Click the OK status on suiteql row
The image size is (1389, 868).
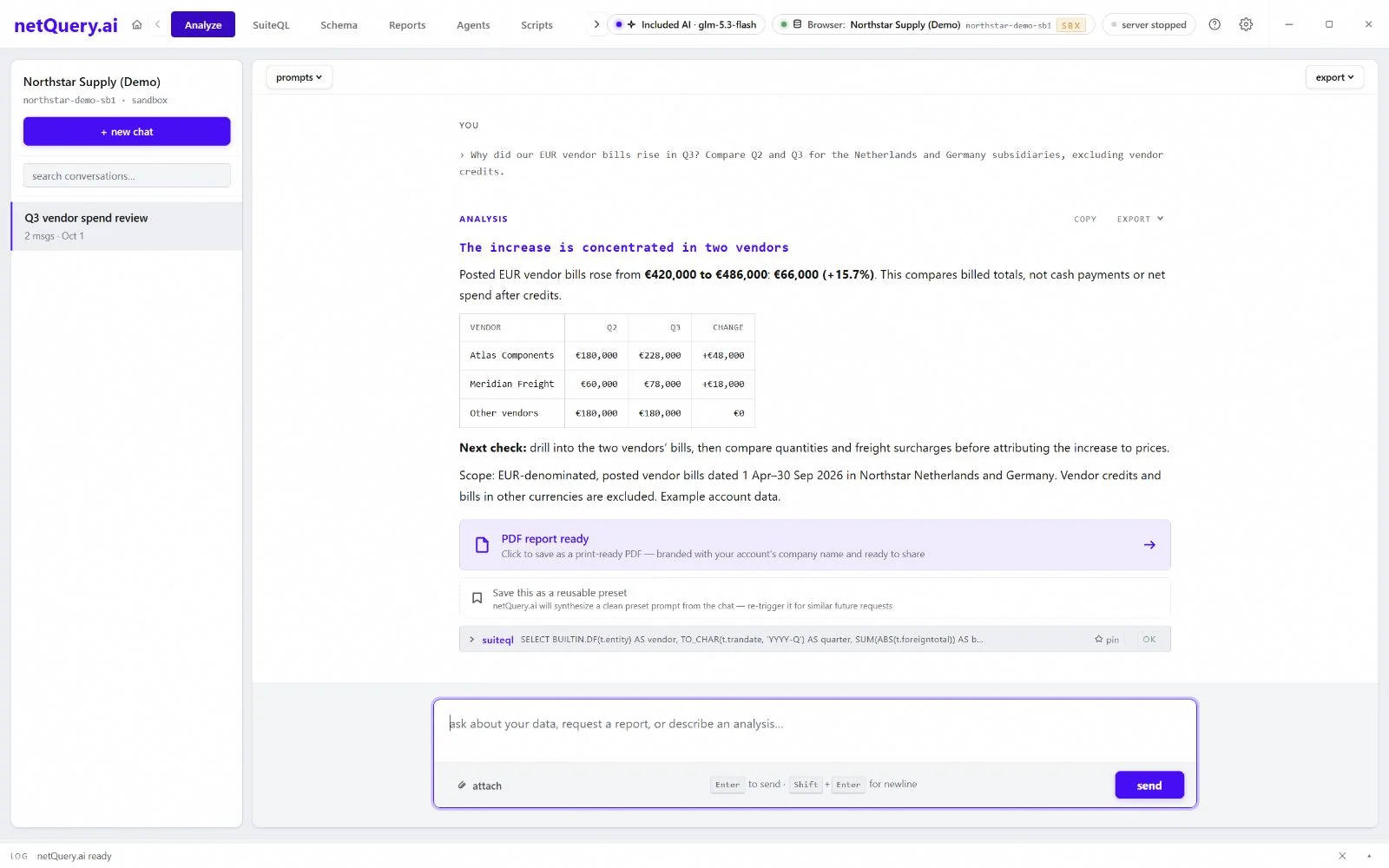click(1149, 640)
